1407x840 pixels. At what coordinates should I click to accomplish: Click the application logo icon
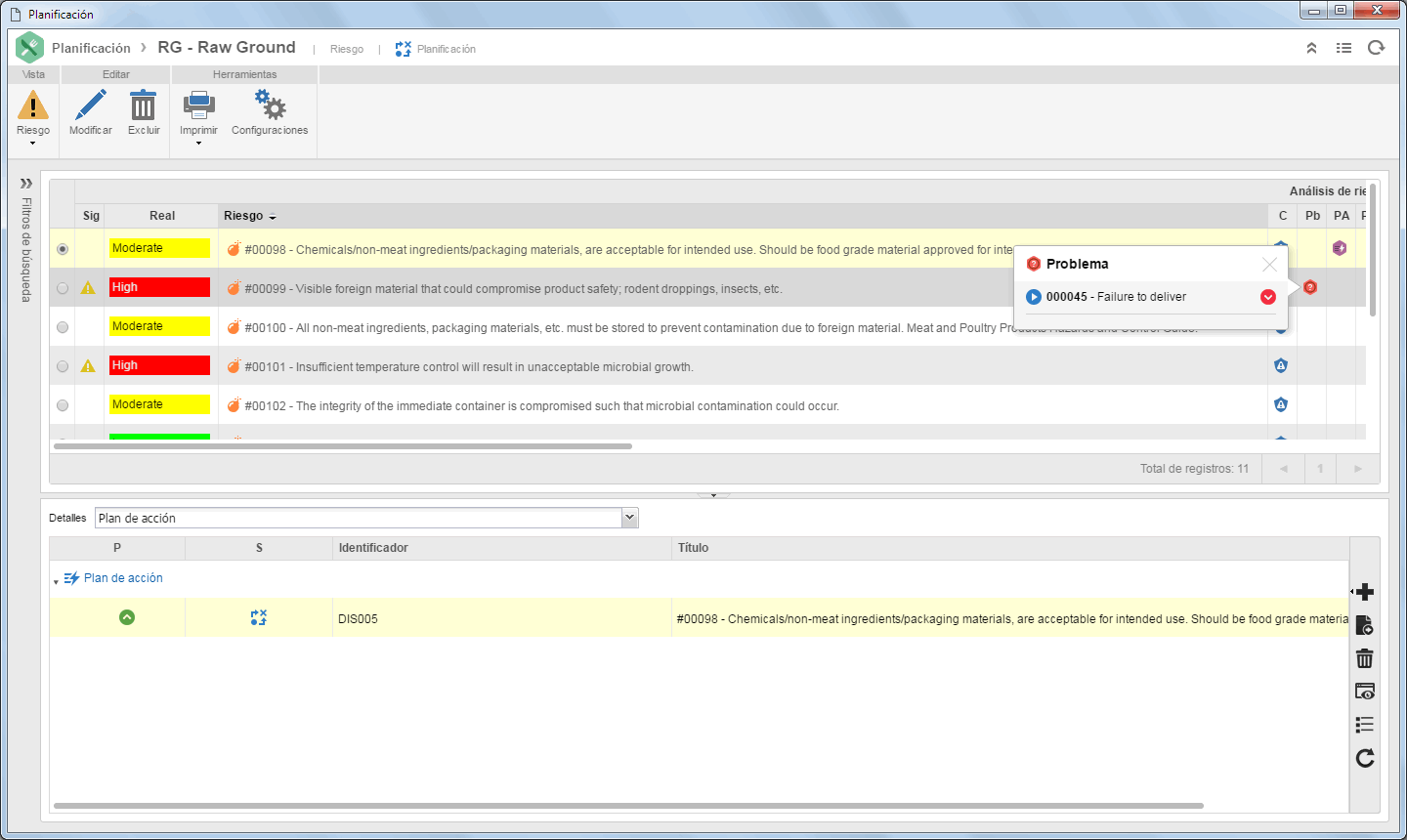[x=29, y=47]
